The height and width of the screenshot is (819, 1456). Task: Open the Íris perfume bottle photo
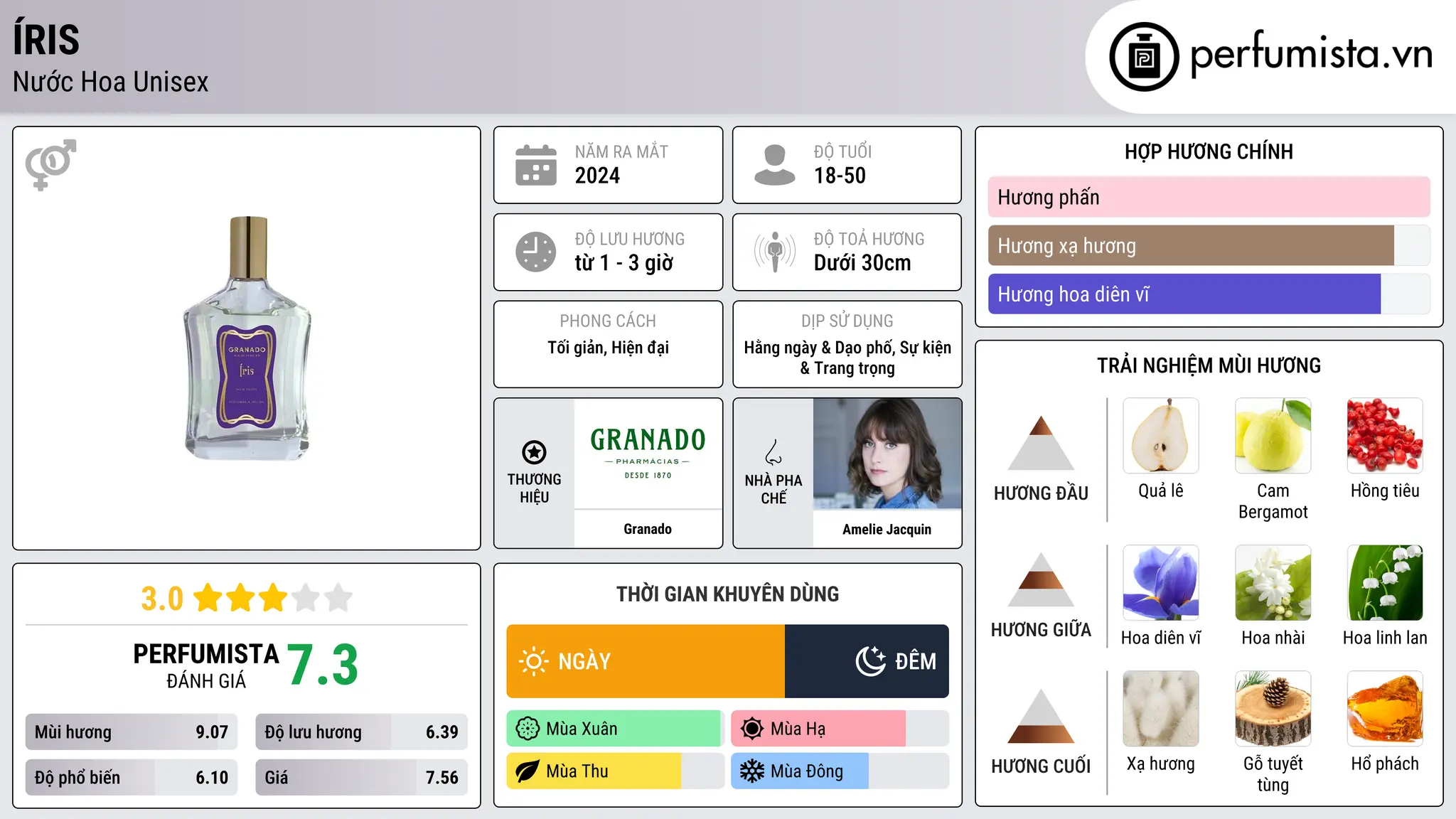point(247,338)
